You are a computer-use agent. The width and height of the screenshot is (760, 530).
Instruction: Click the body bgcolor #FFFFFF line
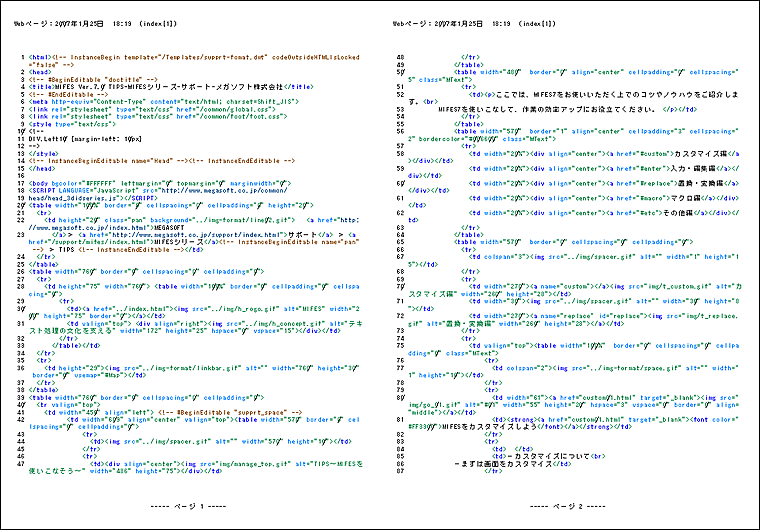click(x=160, y=182)
